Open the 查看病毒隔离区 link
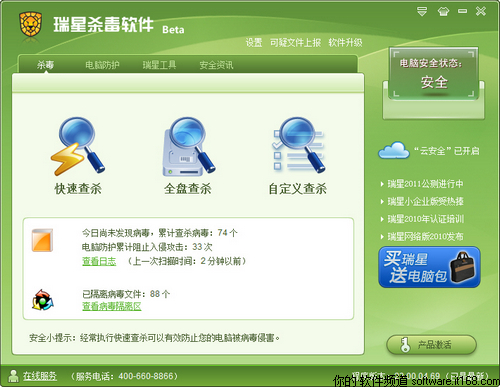Image resolution: width=500 pixels, height=387 pixels. coord(112,306)
